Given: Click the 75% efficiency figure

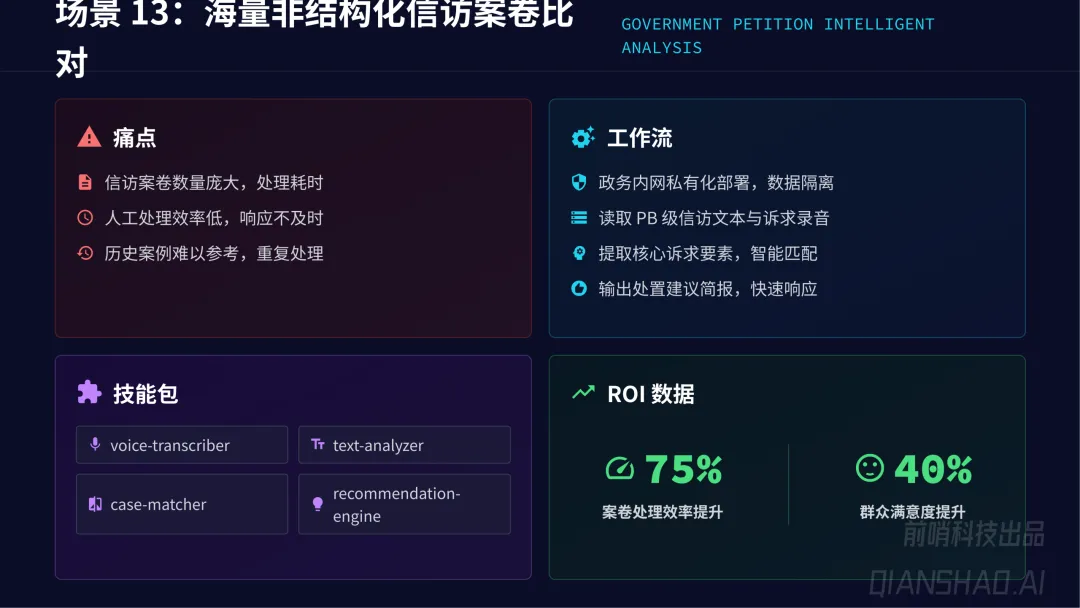Looking at the screenshot, I should point(683,468).
